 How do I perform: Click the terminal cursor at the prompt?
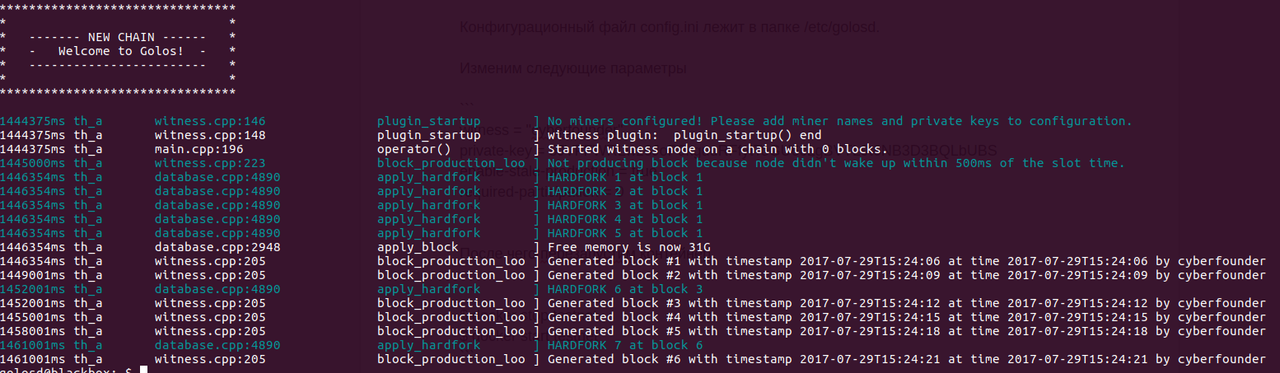pos(144,370)
